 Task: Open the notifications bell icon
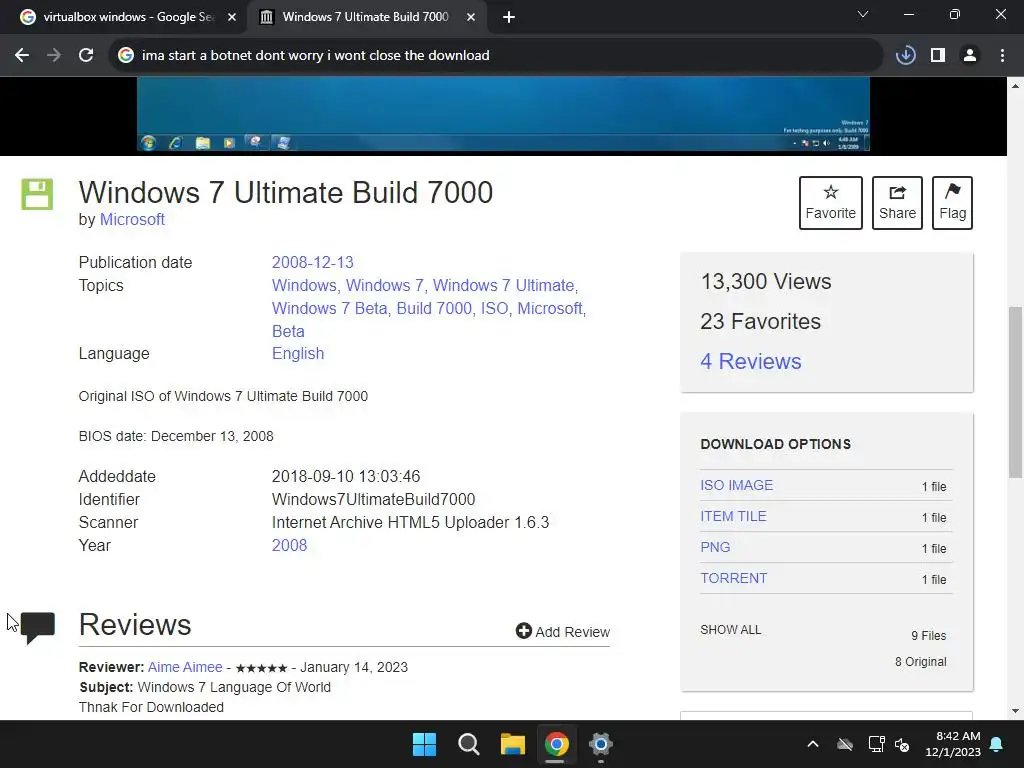point(997,744)
